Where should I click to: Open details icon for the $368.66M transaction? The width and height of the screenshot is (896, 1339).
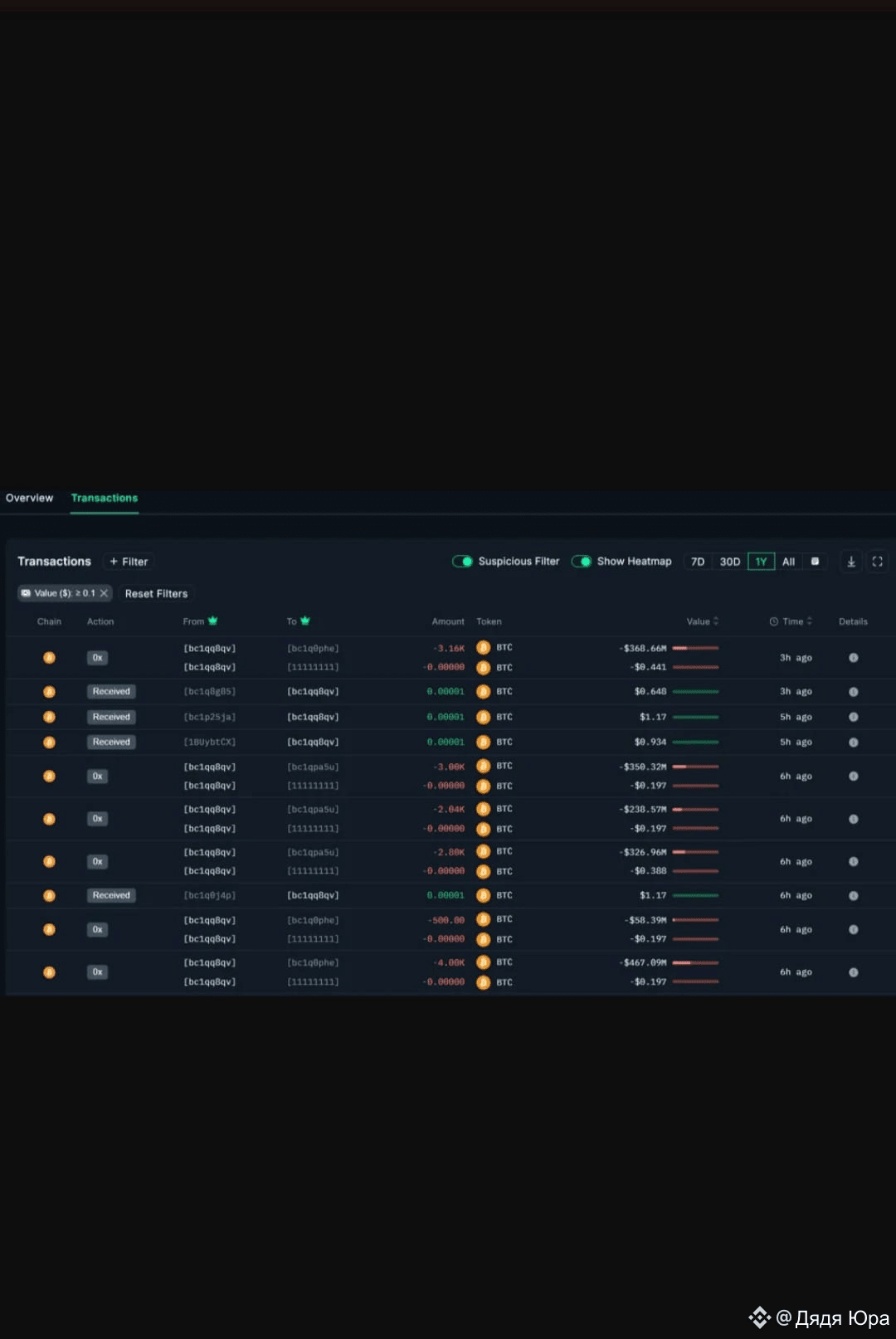click(x=853, y=658)
